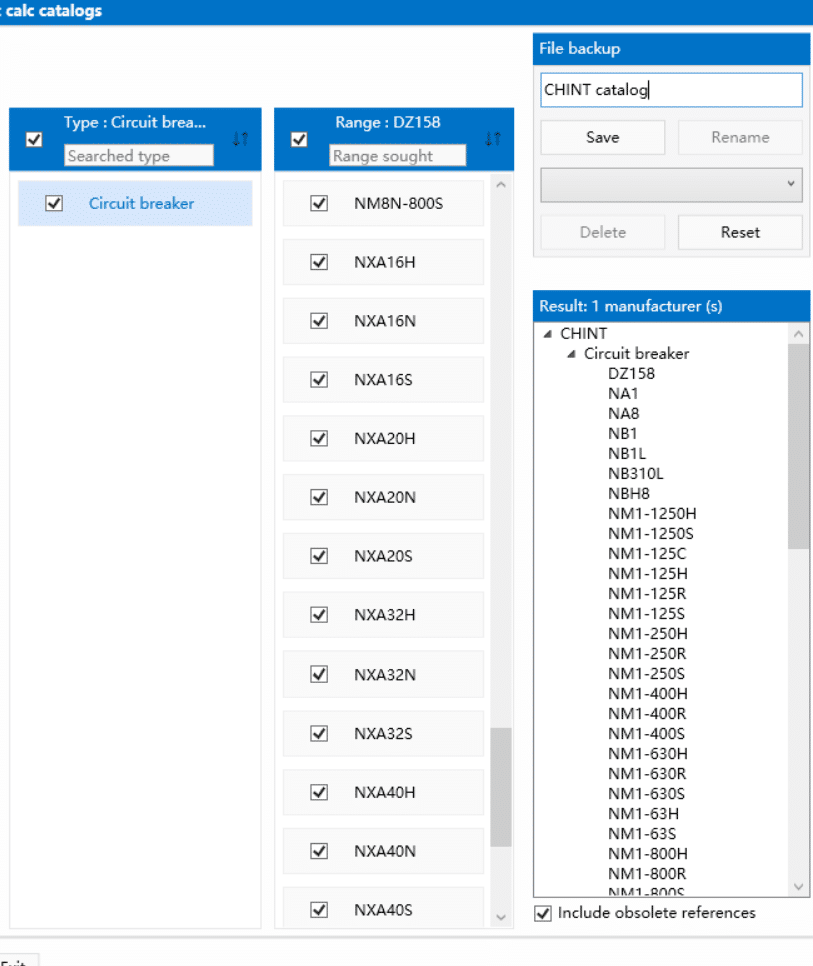This screenshot has width=813, height=966.
Task: Uncheck the NXA16S checkbox
Action: (x=319, y=380)
